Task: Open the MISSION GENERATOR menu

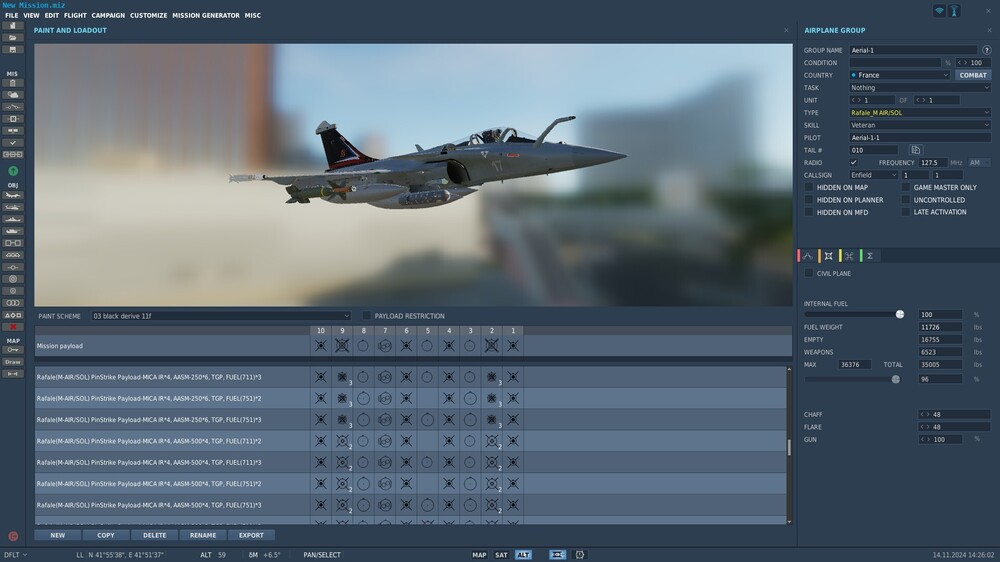Action: pyautogui.click(x=206, y=15)
